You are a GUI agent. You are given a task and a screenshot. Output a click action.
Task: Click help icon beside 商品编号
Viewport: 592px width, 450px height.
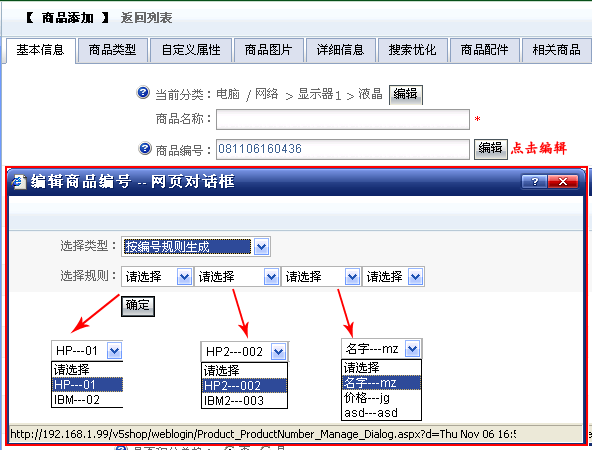(x=145, y=148)
